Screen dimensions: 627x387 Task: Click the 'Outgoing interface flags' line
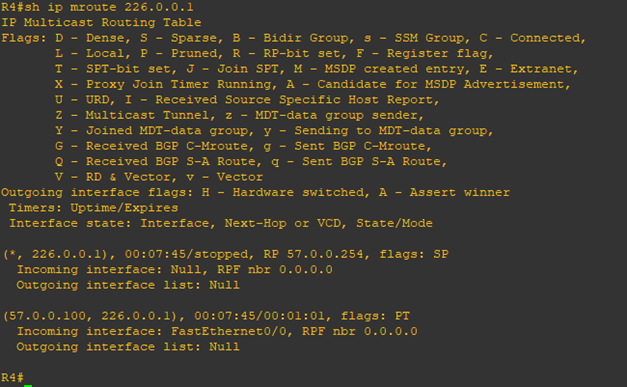pyautogui.click(x=256, y=192)
